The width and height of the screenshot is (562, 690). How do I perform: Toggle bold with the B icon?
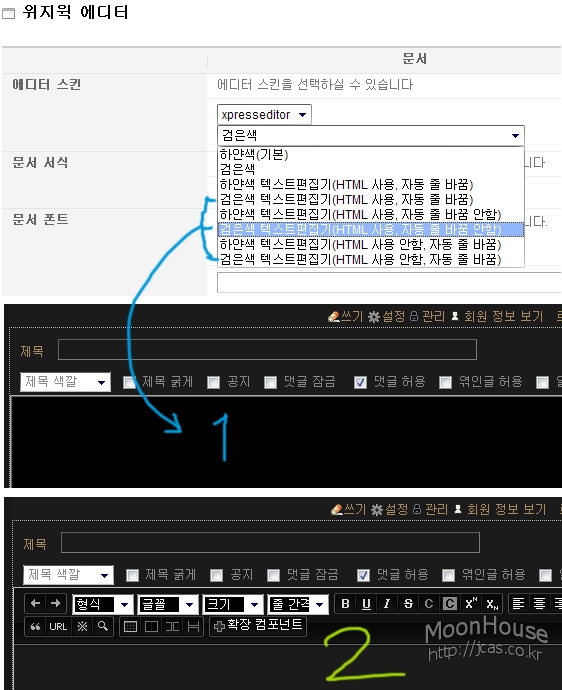pyautogui.click(x=345, y=604)
